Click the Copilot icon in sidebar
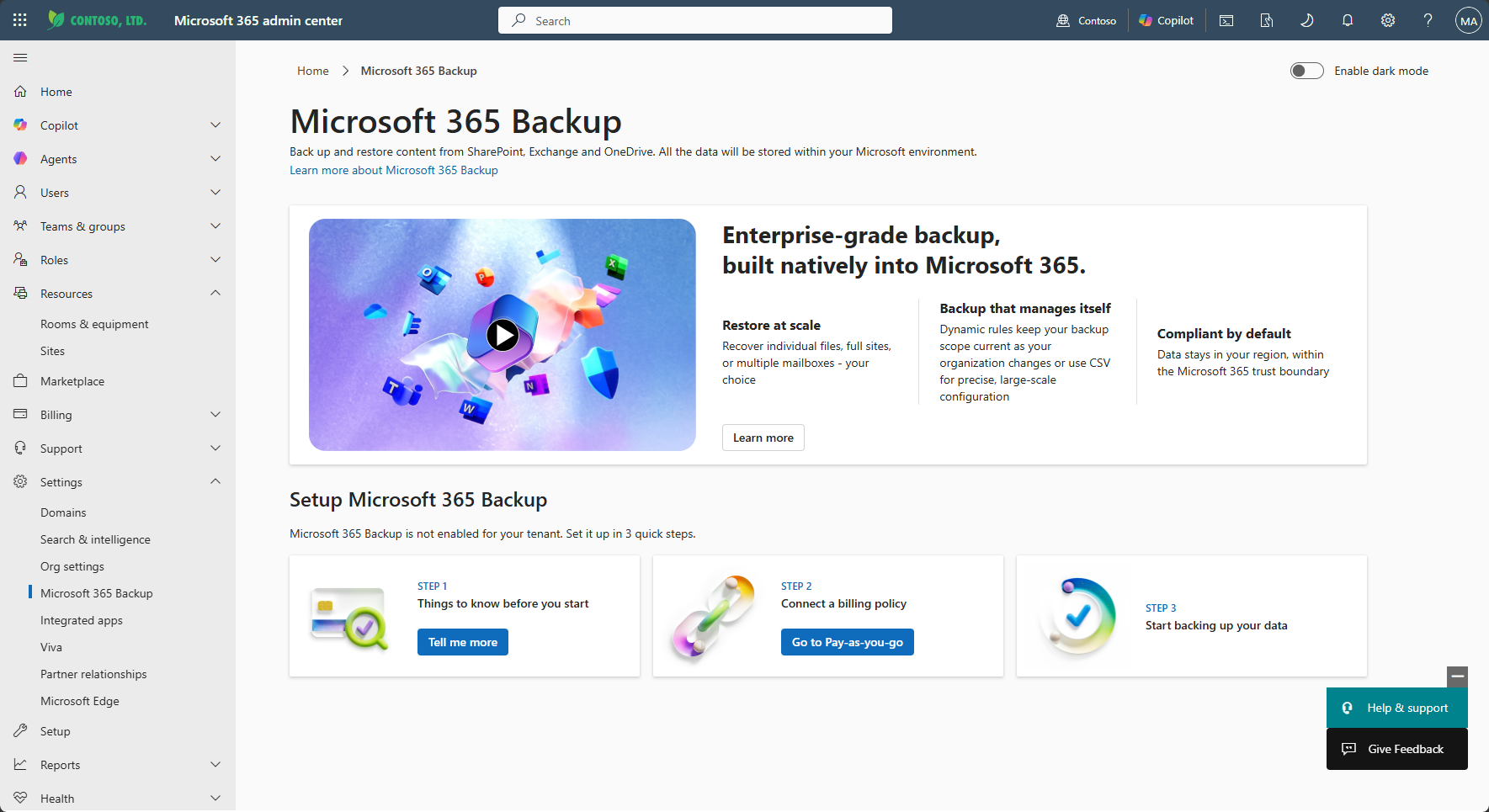The width and height of the screenshot is (1489, 812). coord(20,125)
